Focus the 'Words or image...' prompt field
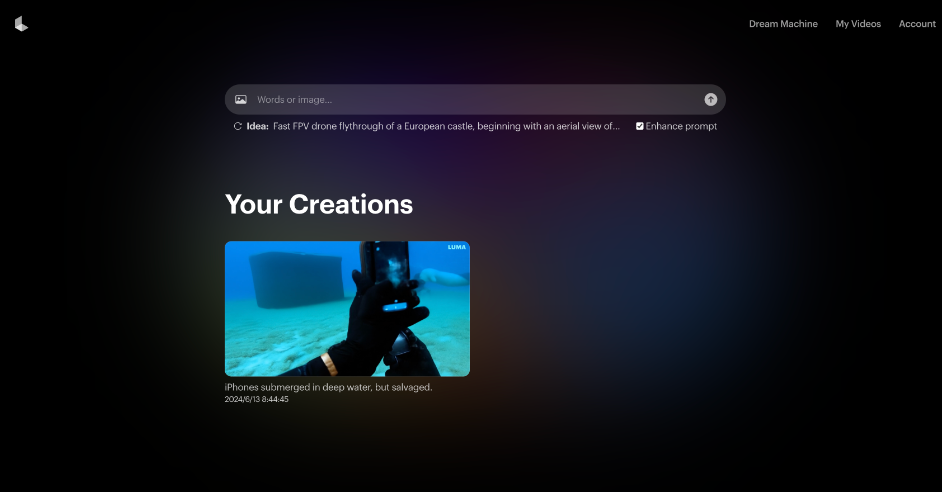Viewport: 942px width, 492px height. tap(470, 100)
